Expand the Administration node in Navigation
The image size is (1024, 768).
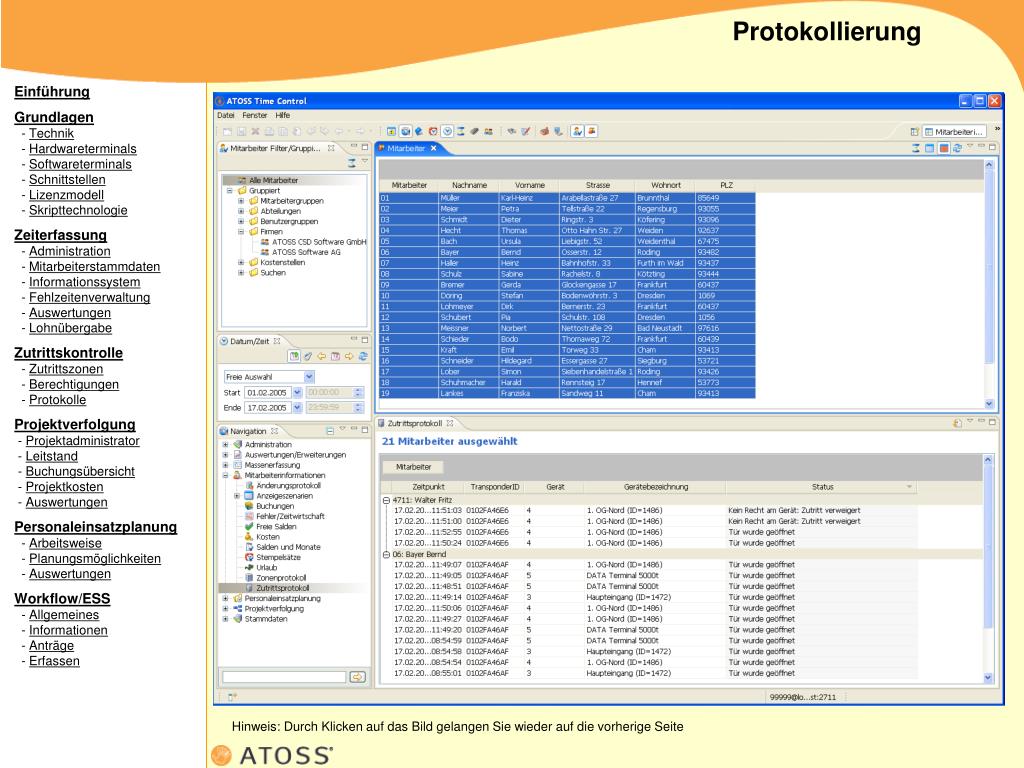click(x=225, y=445)
